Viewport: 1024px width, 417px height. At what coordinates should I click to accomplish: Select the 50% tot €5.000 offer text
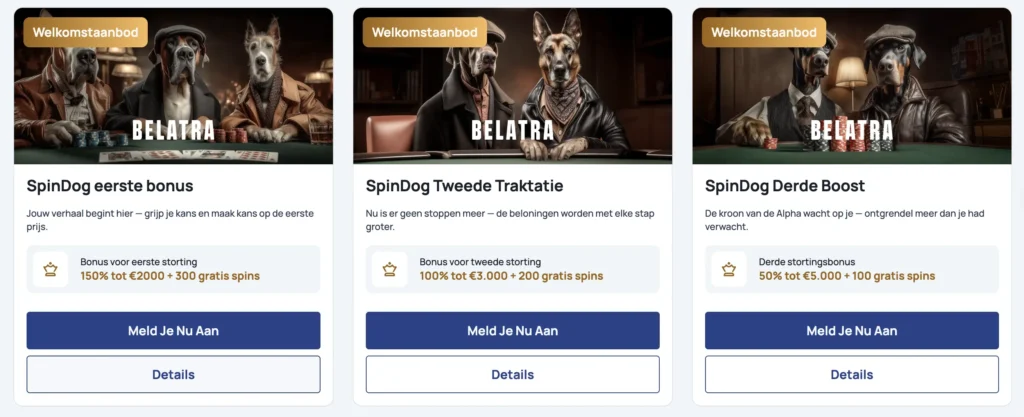pos(847,276)
